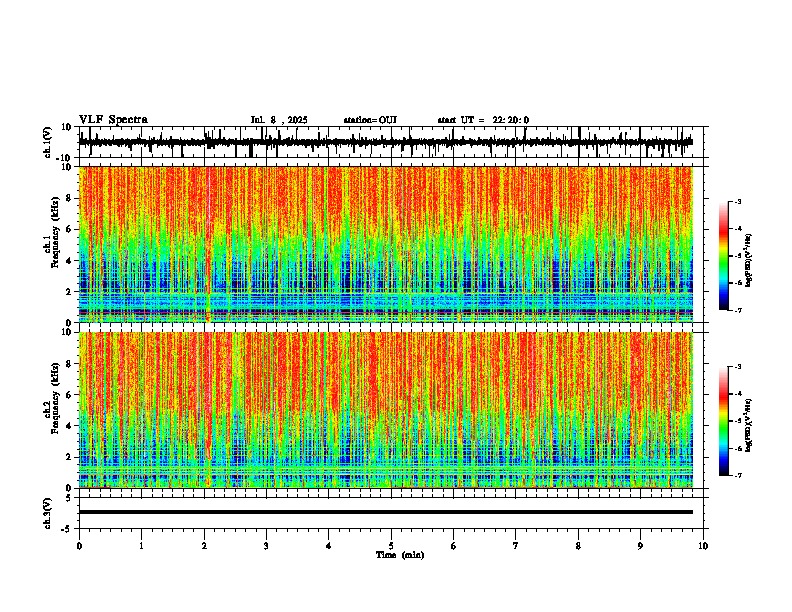
Task: Click the ch.2 log(PSD) color bar
Action: [x=724, y=421]
